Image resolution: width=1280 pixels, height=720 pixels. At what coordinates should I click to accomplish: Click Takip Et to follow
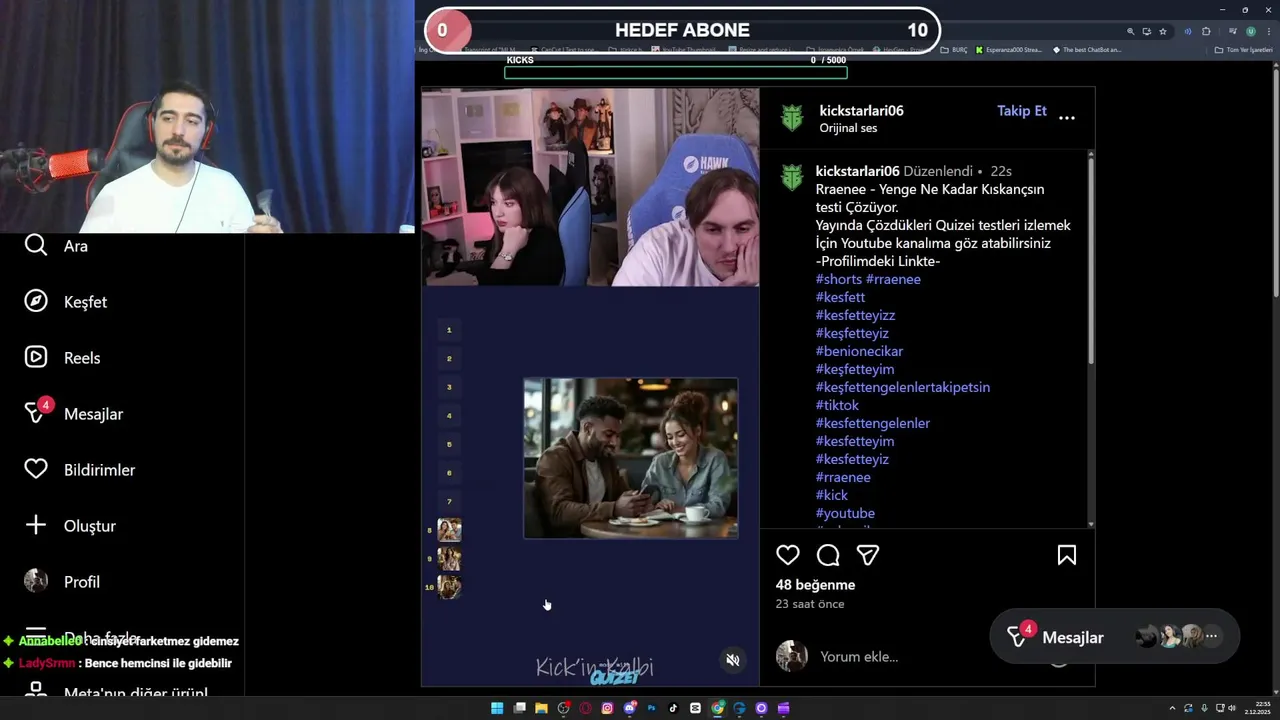click(1022, 111)
